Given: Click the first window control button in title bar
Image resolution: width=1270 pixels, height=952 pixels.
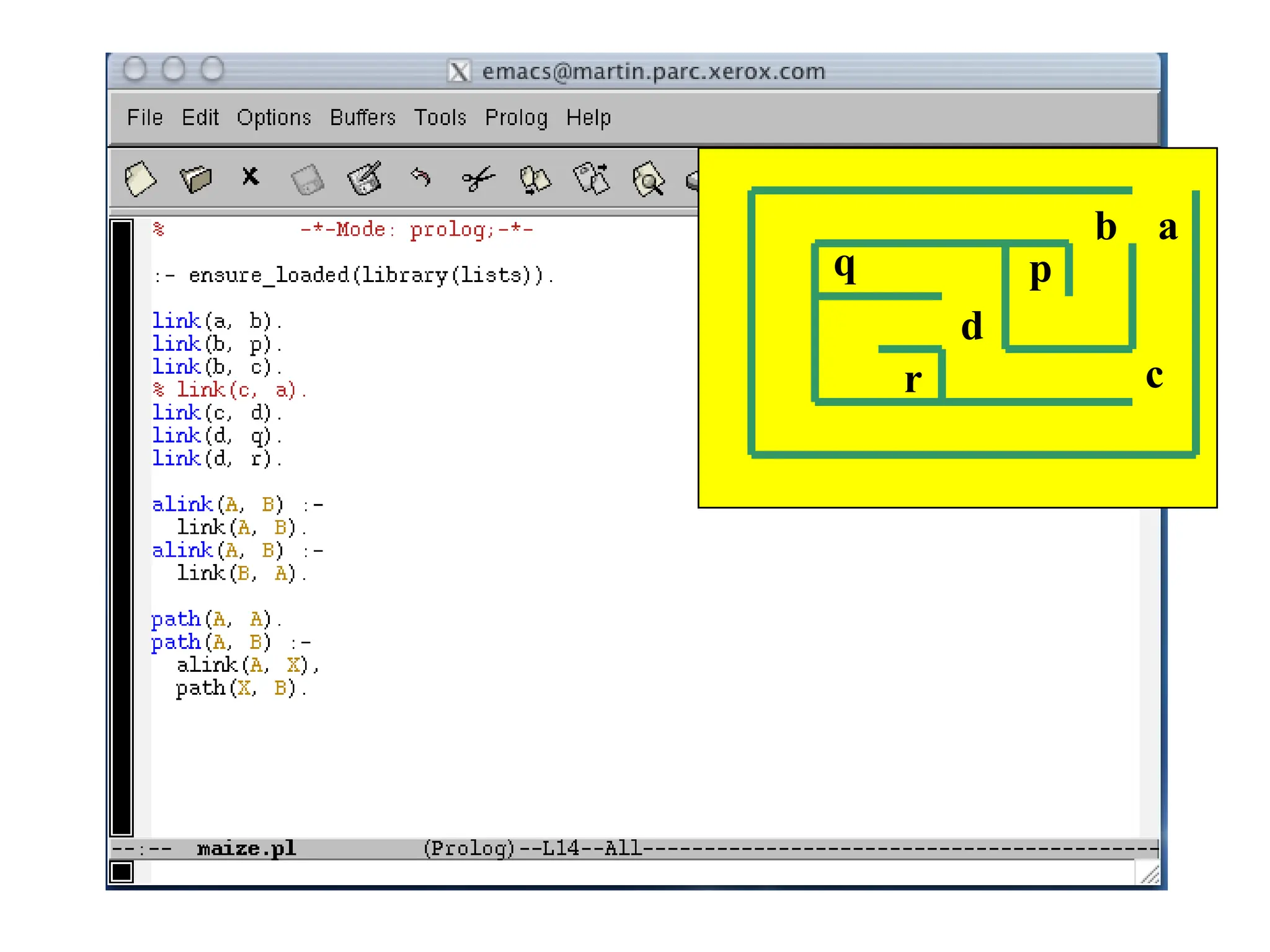Looking at the screenshot, I should coord(135,69).
